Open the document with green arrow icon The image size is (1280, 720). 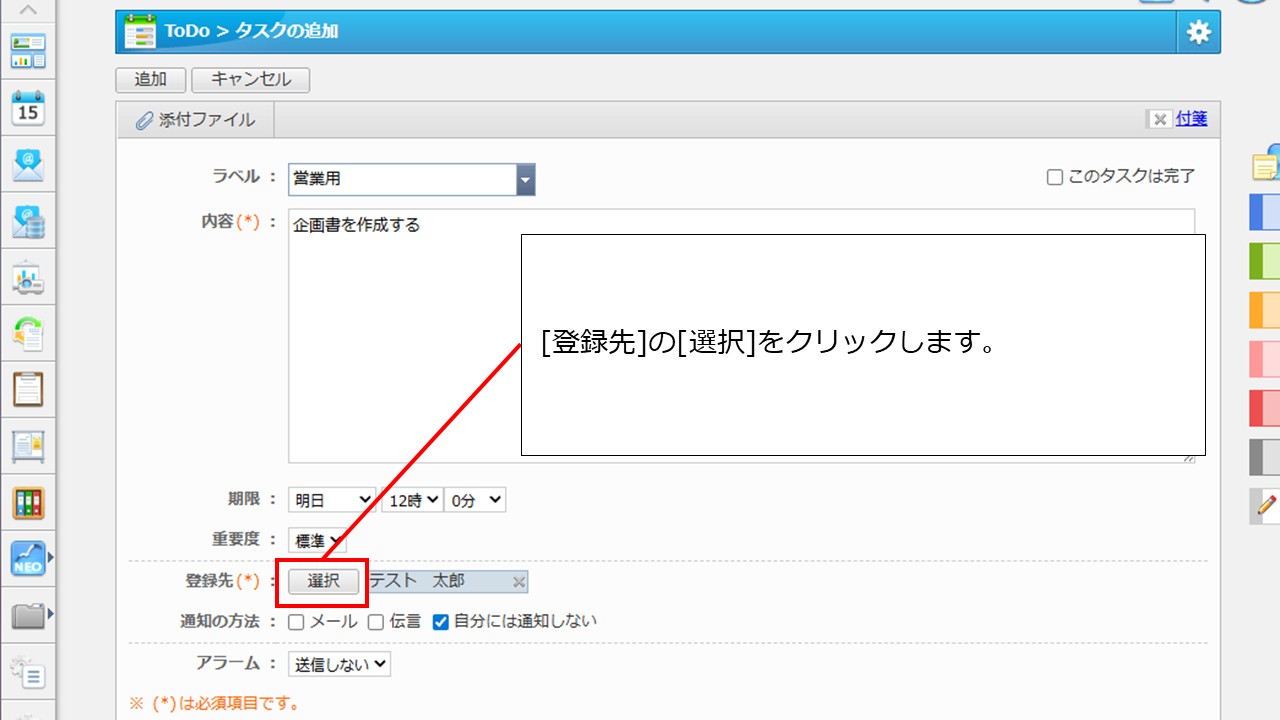click(28, 334)
